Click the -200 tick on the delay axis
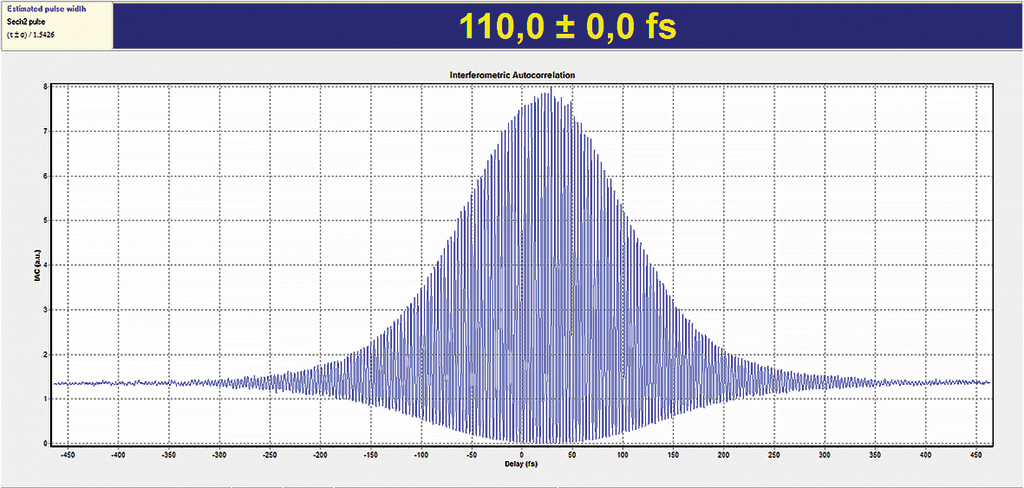Viewport: 1024px width, 488px height. [x=319, y=454]
